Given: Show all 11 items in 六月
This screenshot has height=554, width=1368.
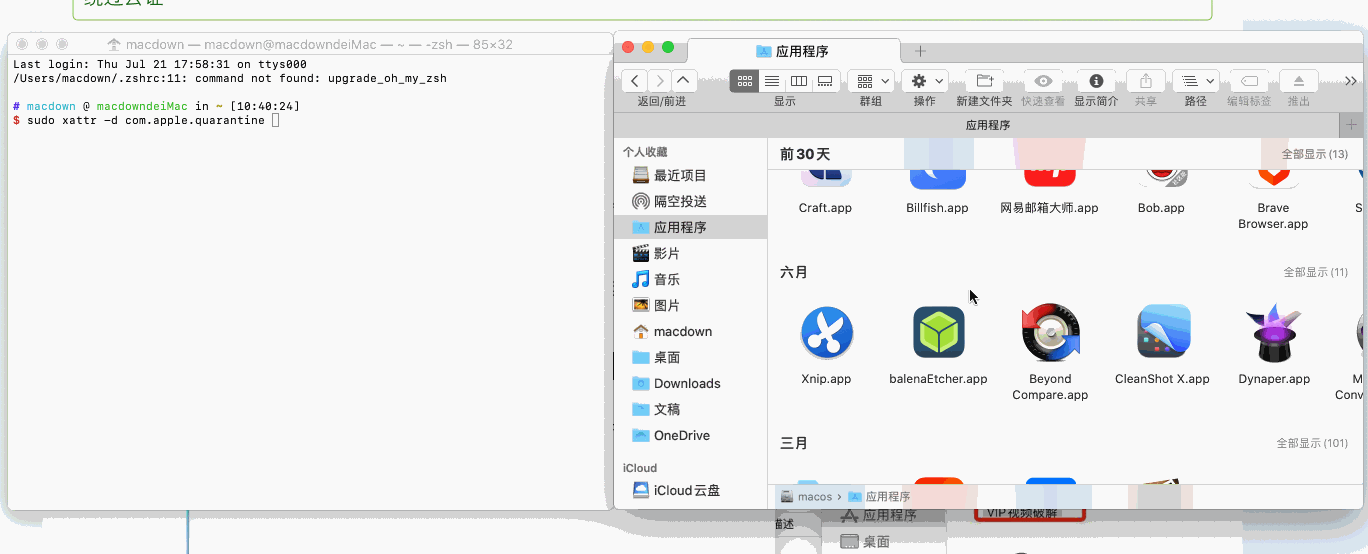Looking at the screenshot, I should 1316,272.
